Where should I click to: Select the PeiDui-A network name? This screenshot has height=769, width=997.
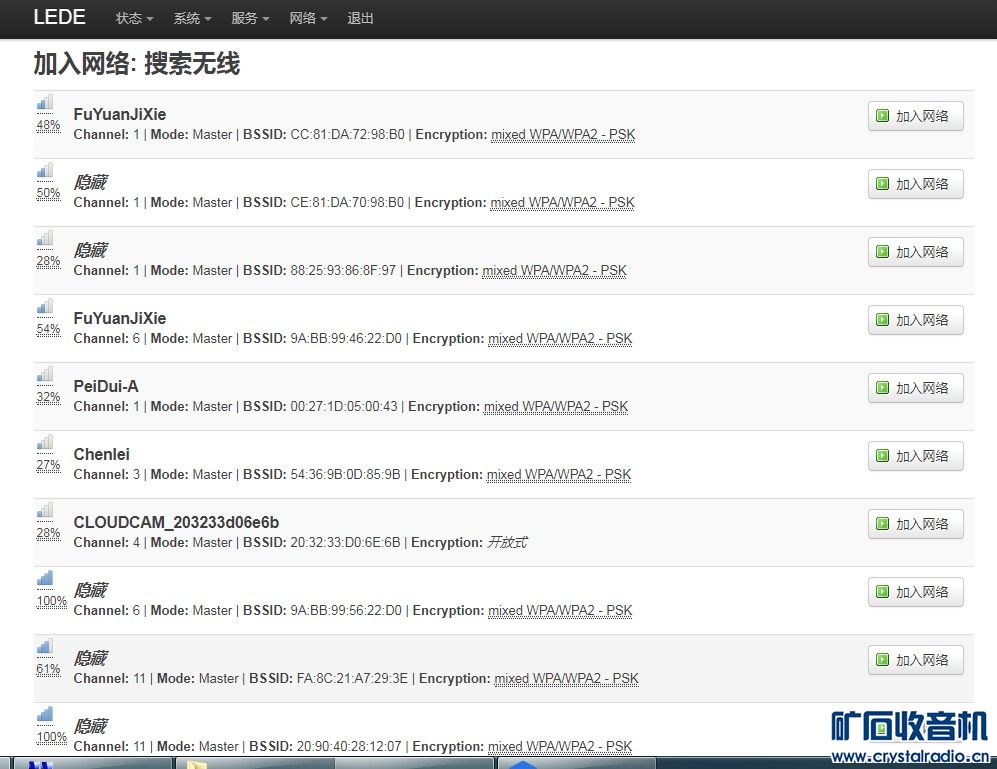point(106,387)
